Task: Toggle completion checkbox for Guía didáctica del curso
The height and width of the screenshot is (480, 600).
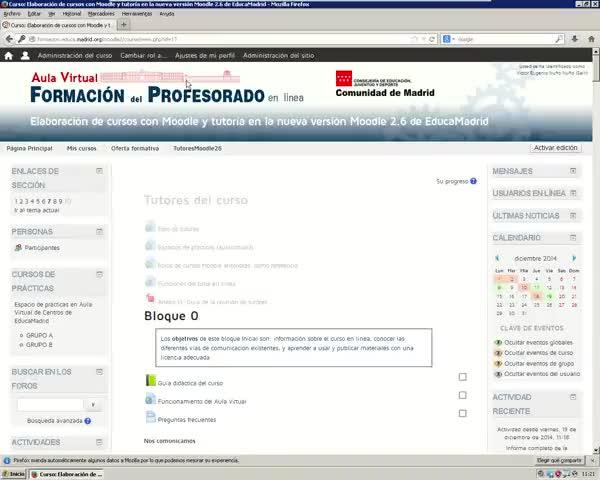Action: coord(463,377)
